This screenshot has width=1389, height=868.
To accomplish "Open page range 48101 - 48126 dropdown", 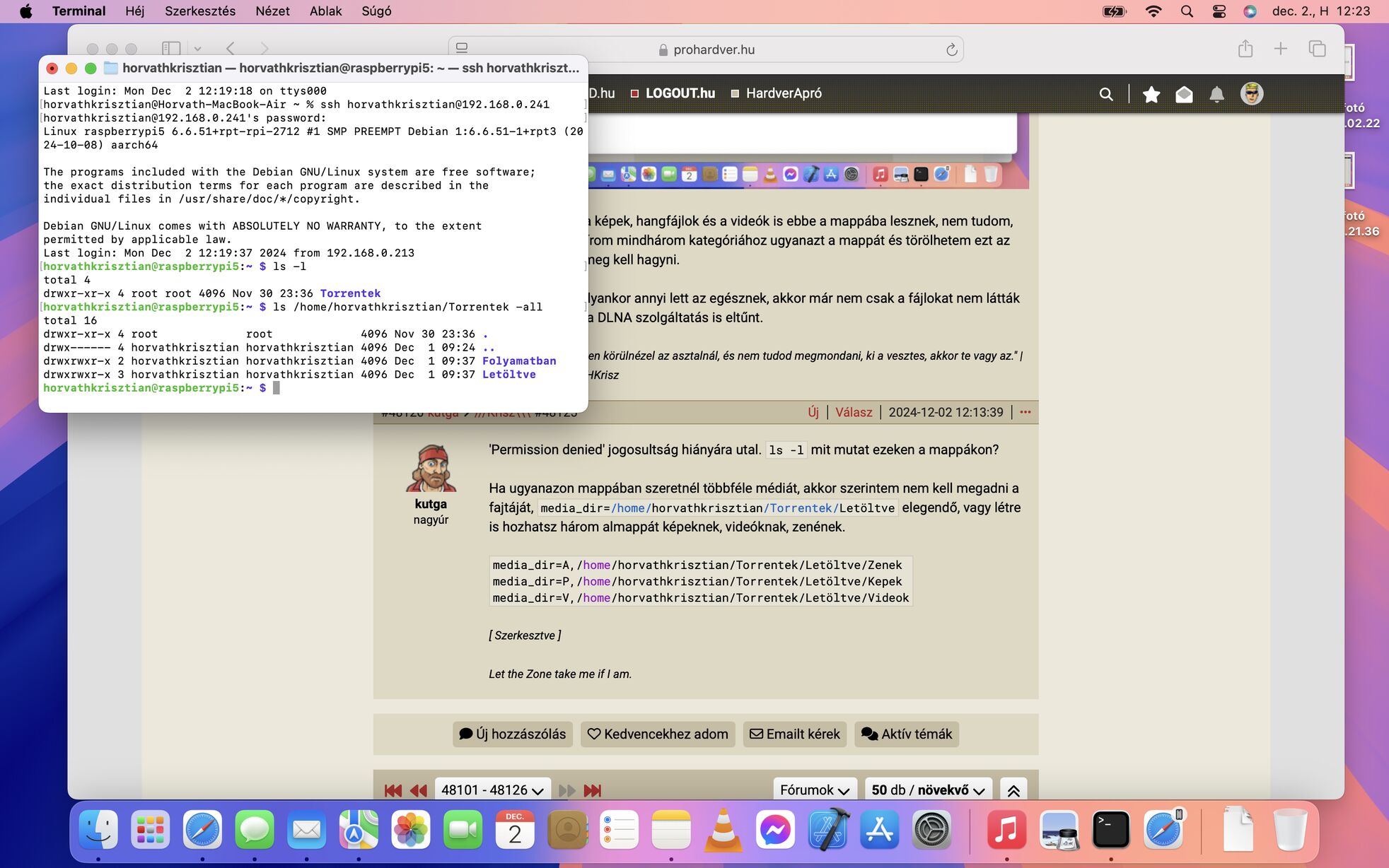I will click(492, 790).
